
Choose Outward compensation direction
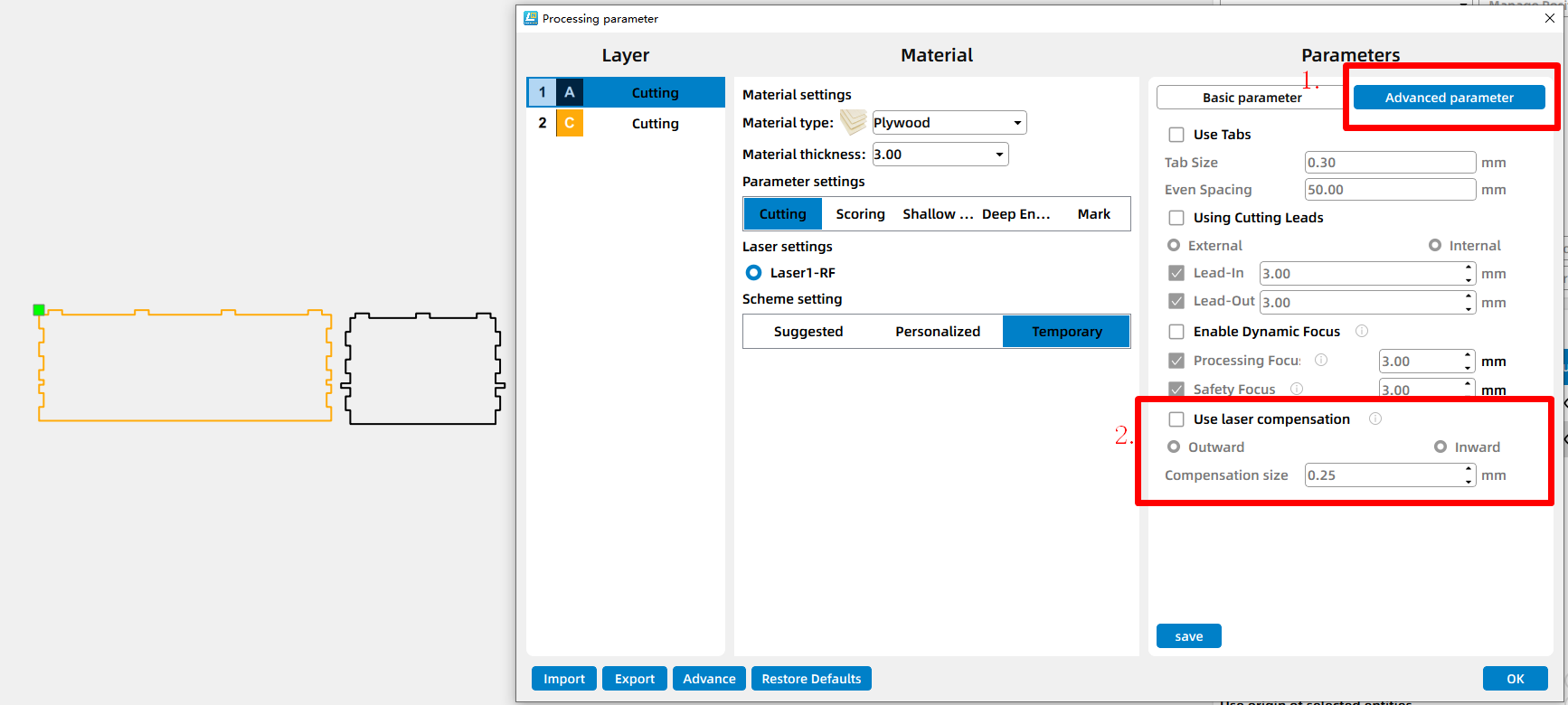(1174, 446)
